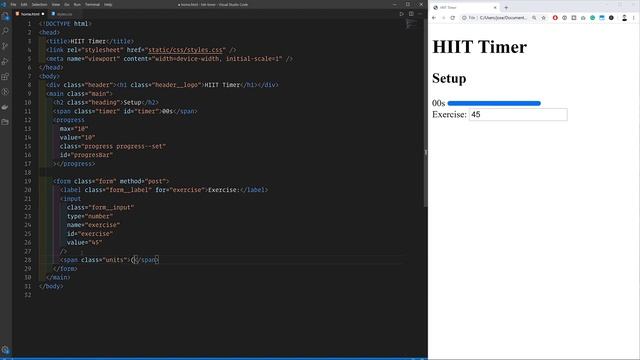Click the blue progress bar on the page

click(494, 103)
